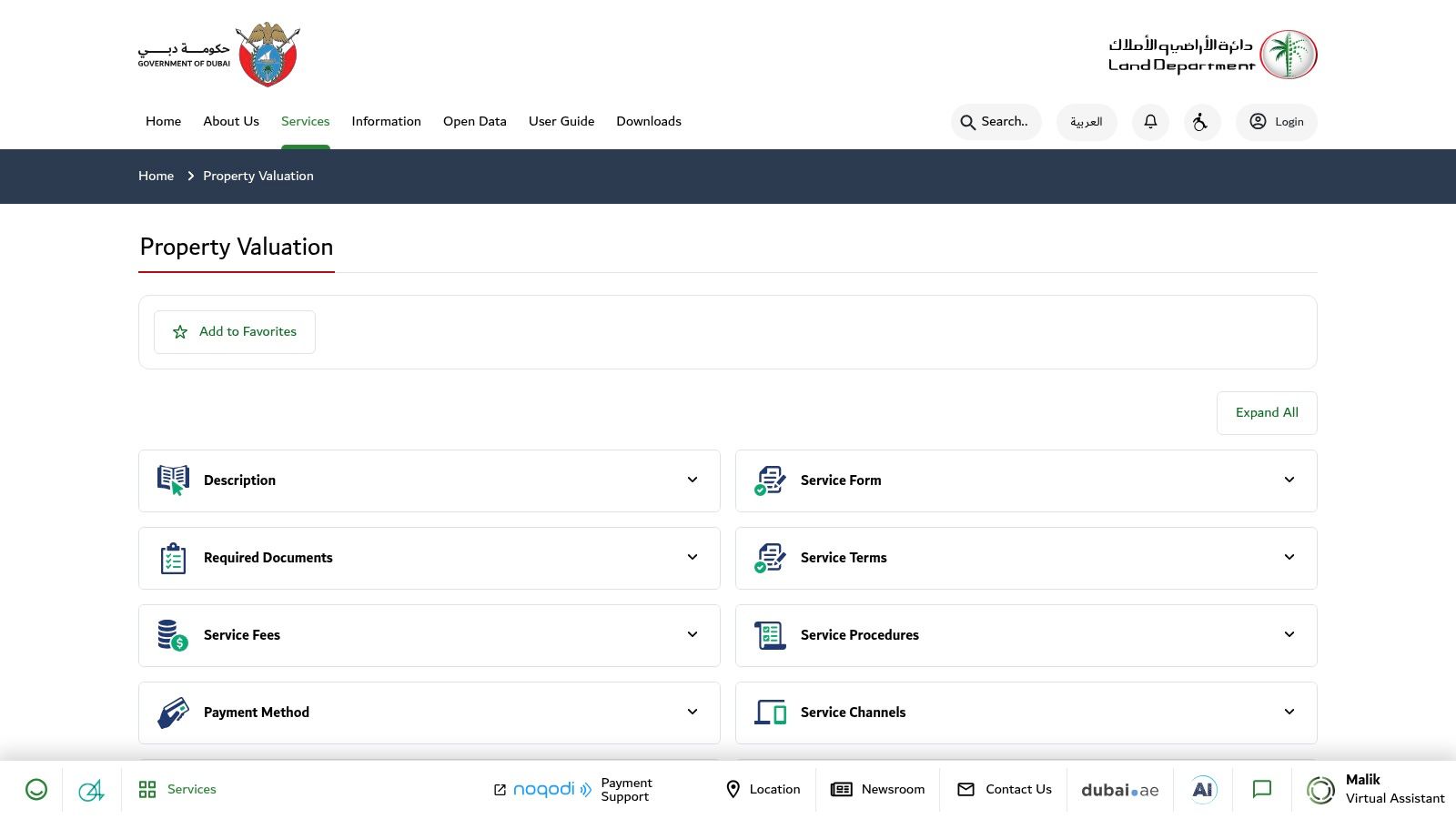The image size is (1456, 819).
Task: Click the notifications bell icon
Action: (1150, 122)
